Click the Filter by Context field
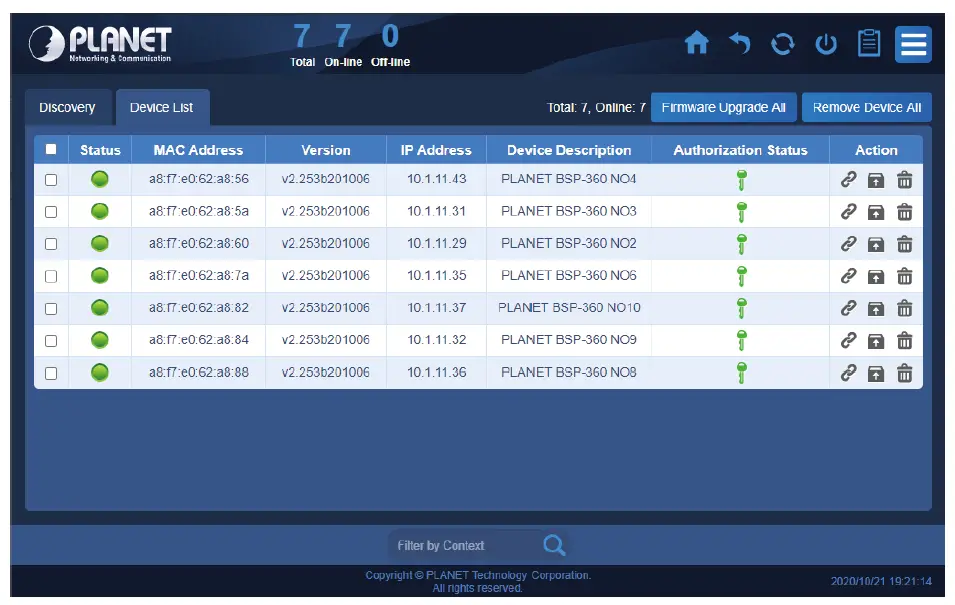Image resolution: width=955 pixels, height=605 pixels. 464,545
